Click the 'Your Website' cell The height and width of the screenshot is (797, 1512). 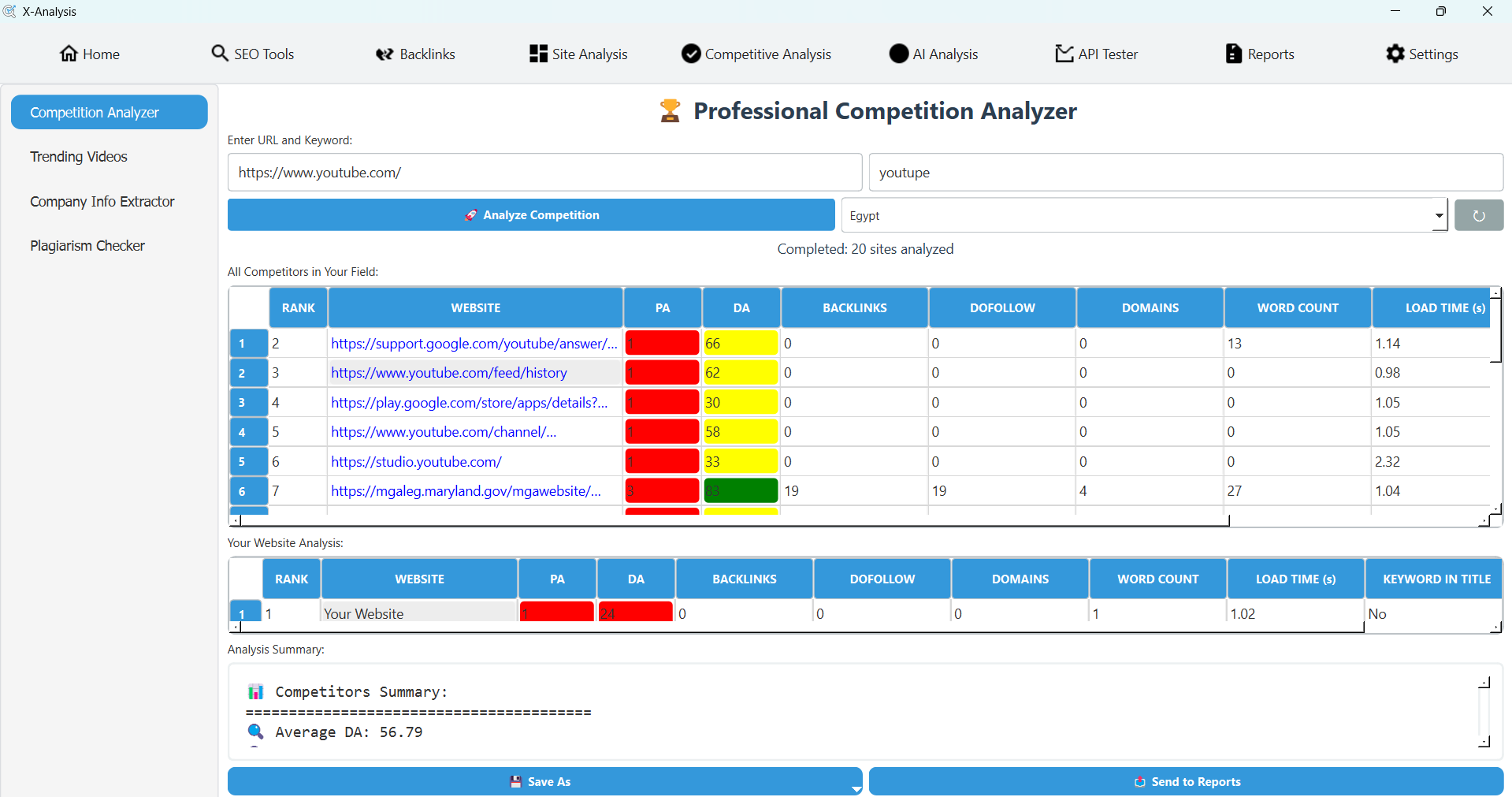click(419, 613)
